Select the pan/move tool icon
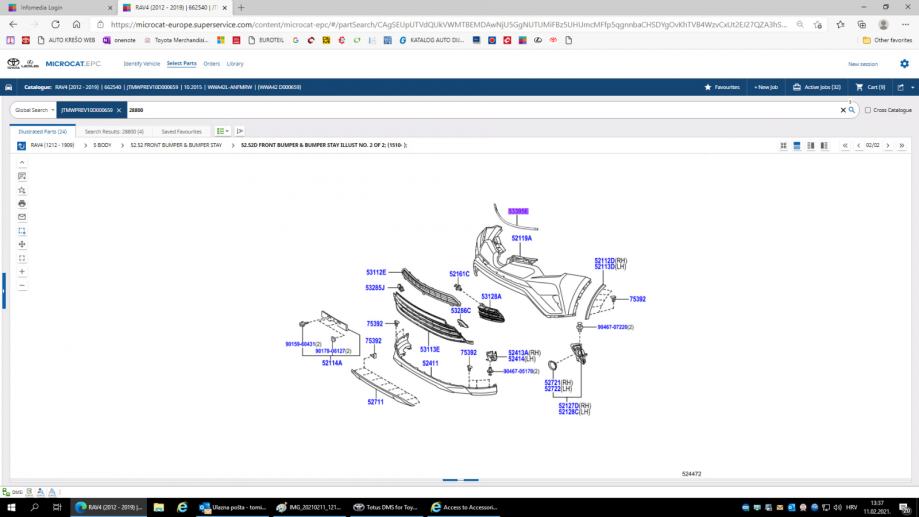 (22, 244)
